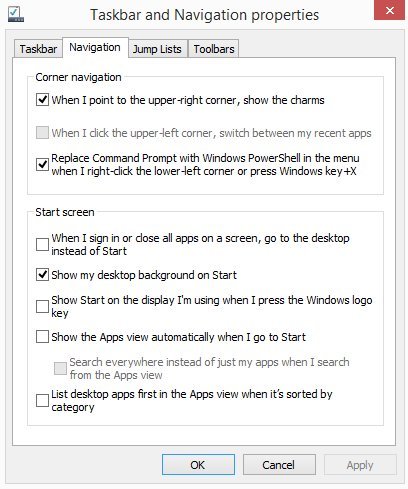The height and width of the screenshot is (489, 408).
Task: Uncheck Show my desktop background on Start
Action: pyautogui.click(x=42, y=275)
